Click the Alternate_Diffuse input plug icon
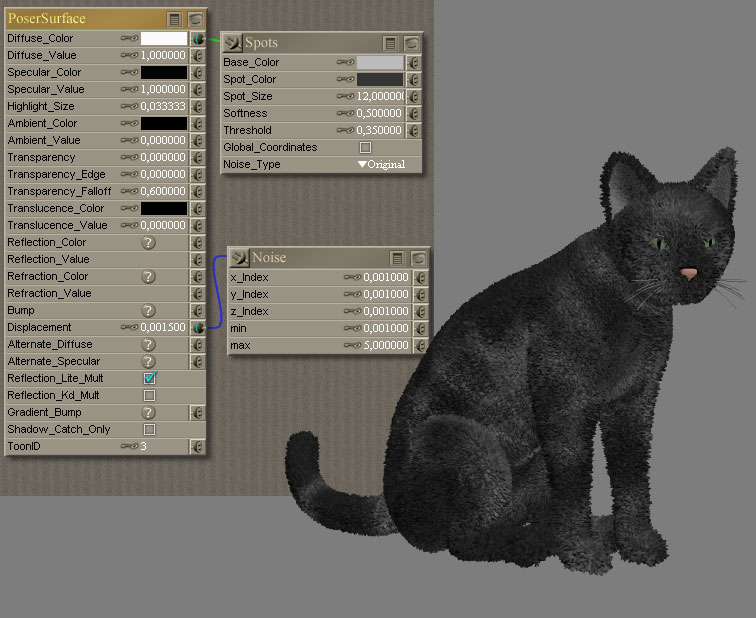 [x=198, y=345]
